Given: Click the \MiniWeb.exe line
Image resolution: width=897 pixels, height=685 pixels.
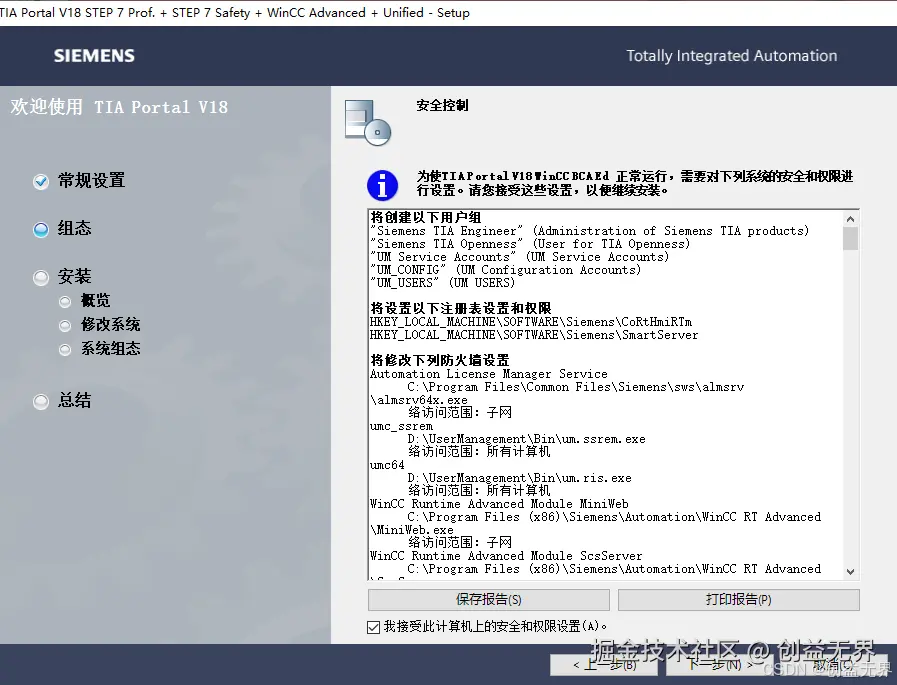Looking at the screenshot, I should pos(412,530).
